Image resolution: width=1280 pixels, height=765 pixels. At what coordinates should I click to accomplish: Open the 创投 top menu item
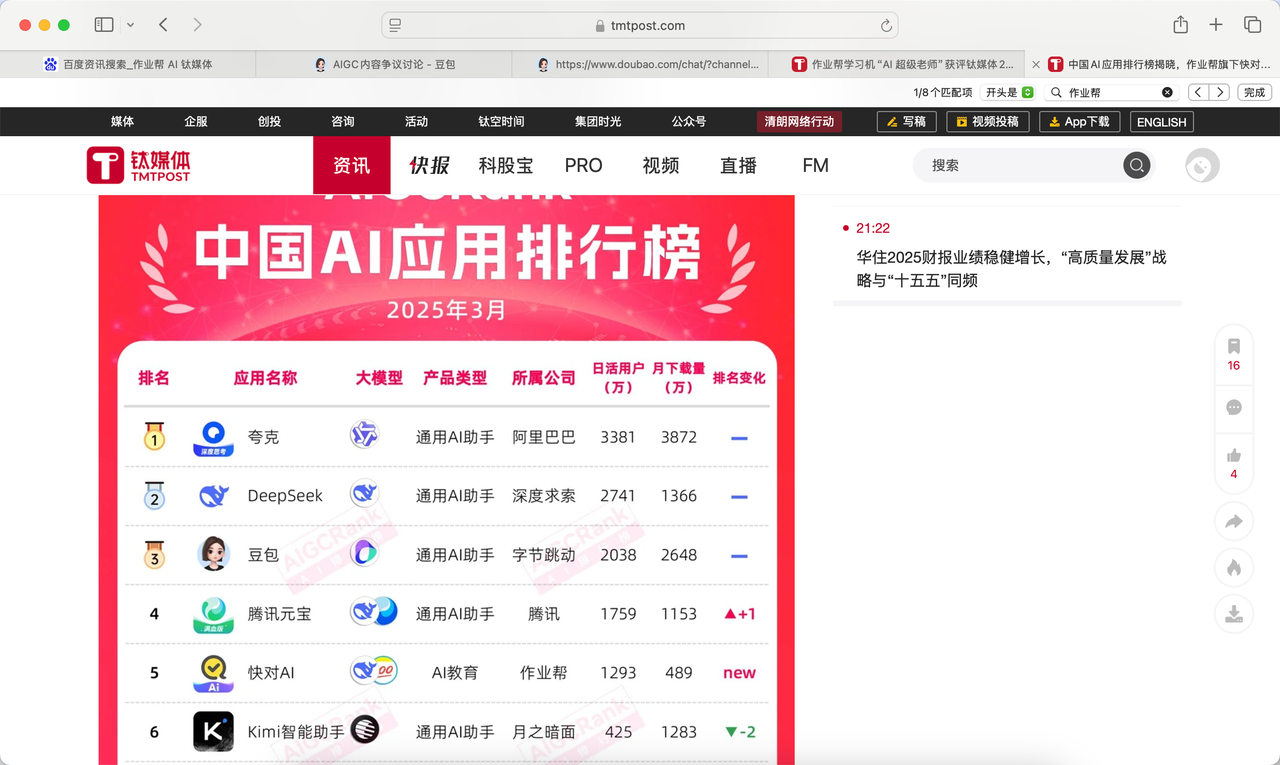[269, 121]
